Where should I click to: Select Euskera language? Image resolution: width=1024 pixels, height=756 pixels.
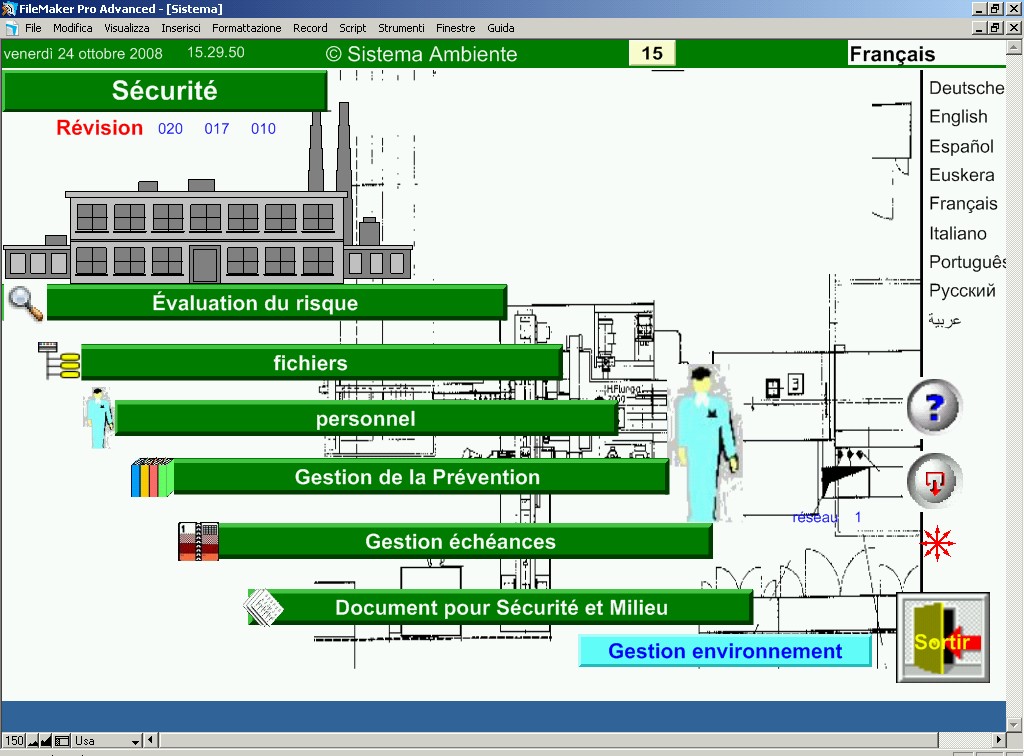click(962, 175)
